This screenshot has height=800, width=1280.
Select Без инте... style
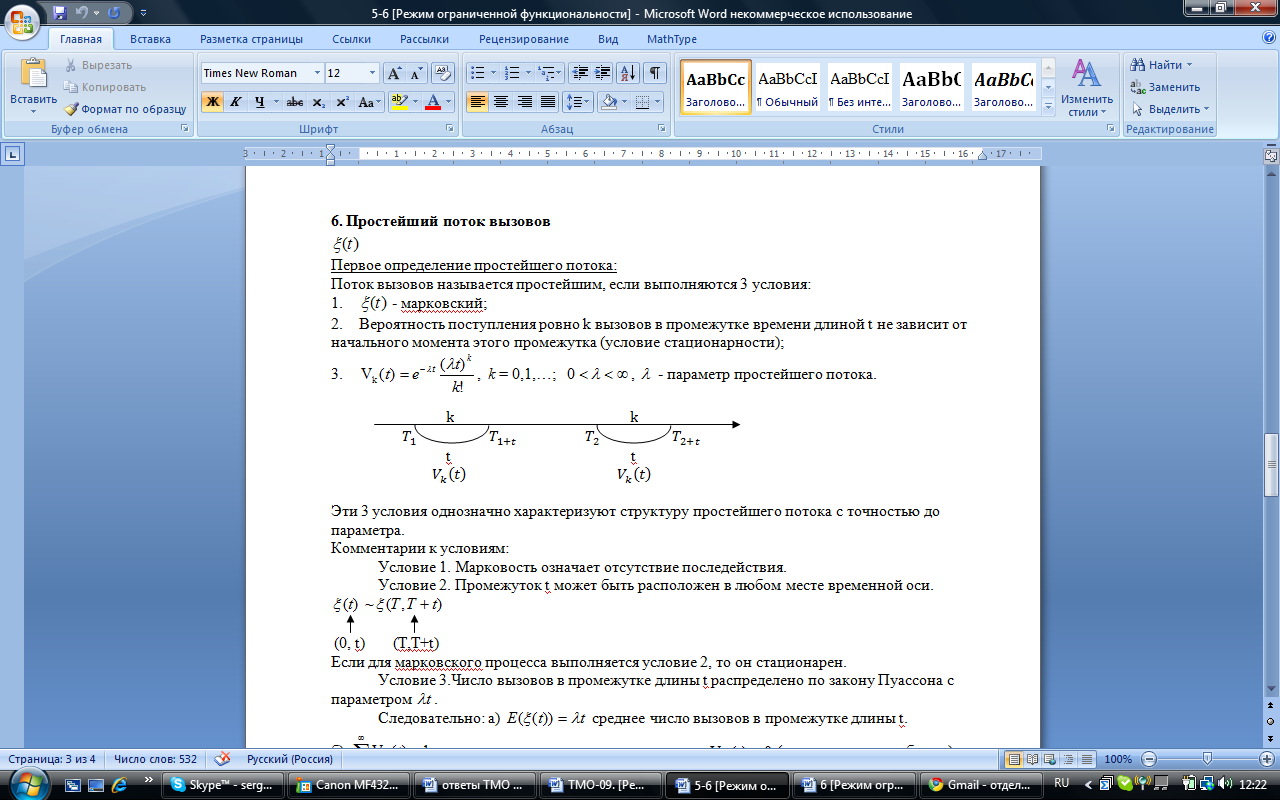[859, 87]
